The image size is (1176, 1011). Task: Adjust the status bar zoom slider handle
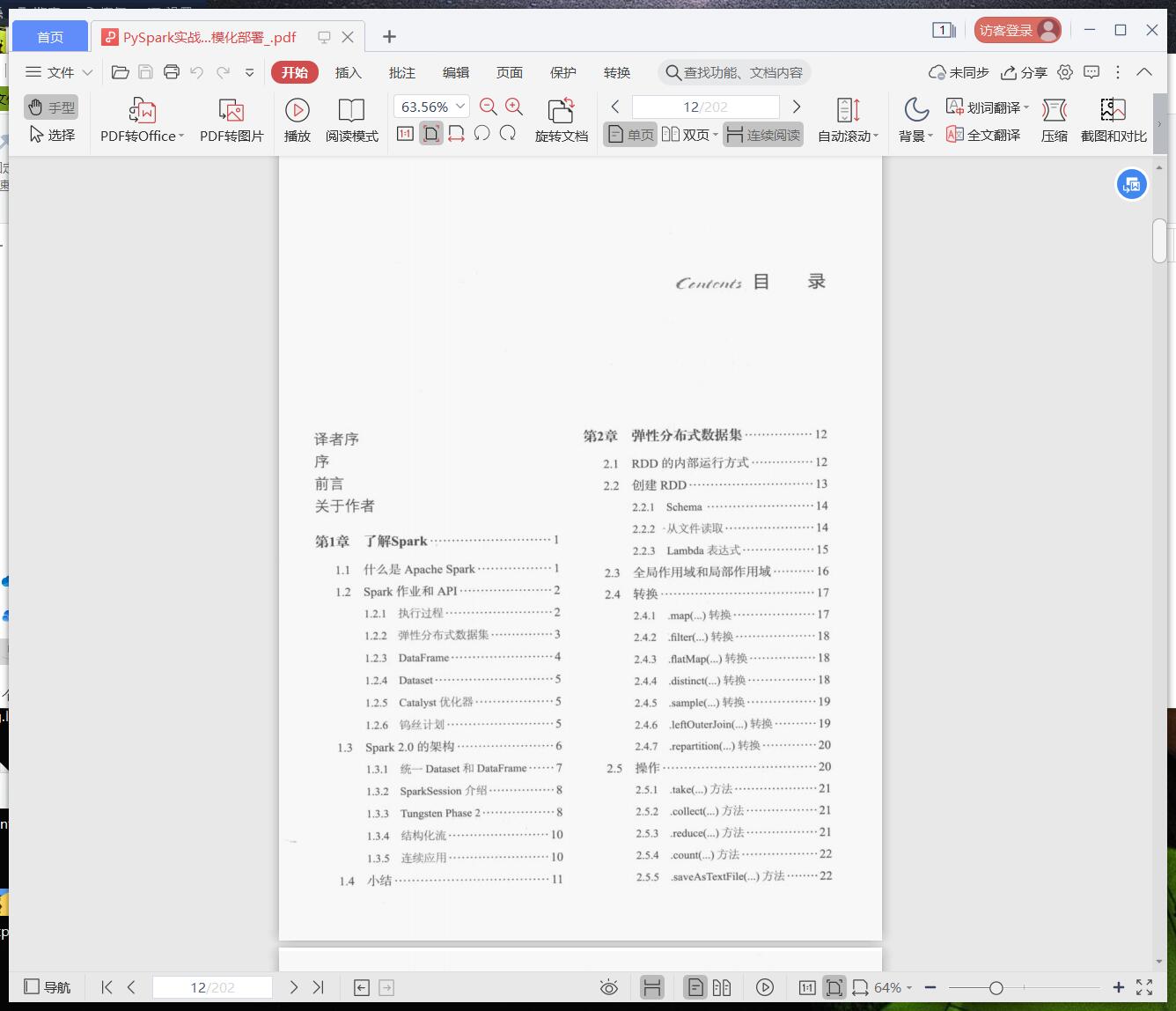point(996,988)
